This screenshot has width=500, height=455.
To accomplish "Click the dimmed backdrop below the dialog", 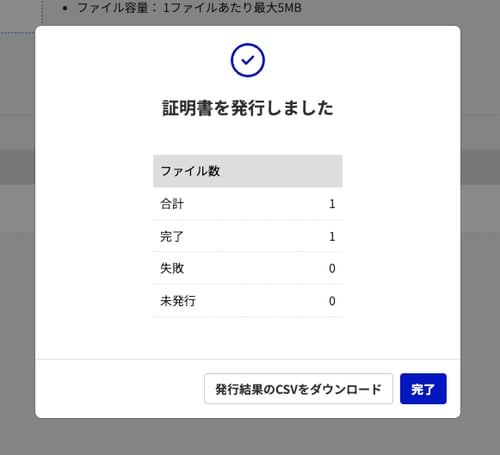I will tap(248, 437).
